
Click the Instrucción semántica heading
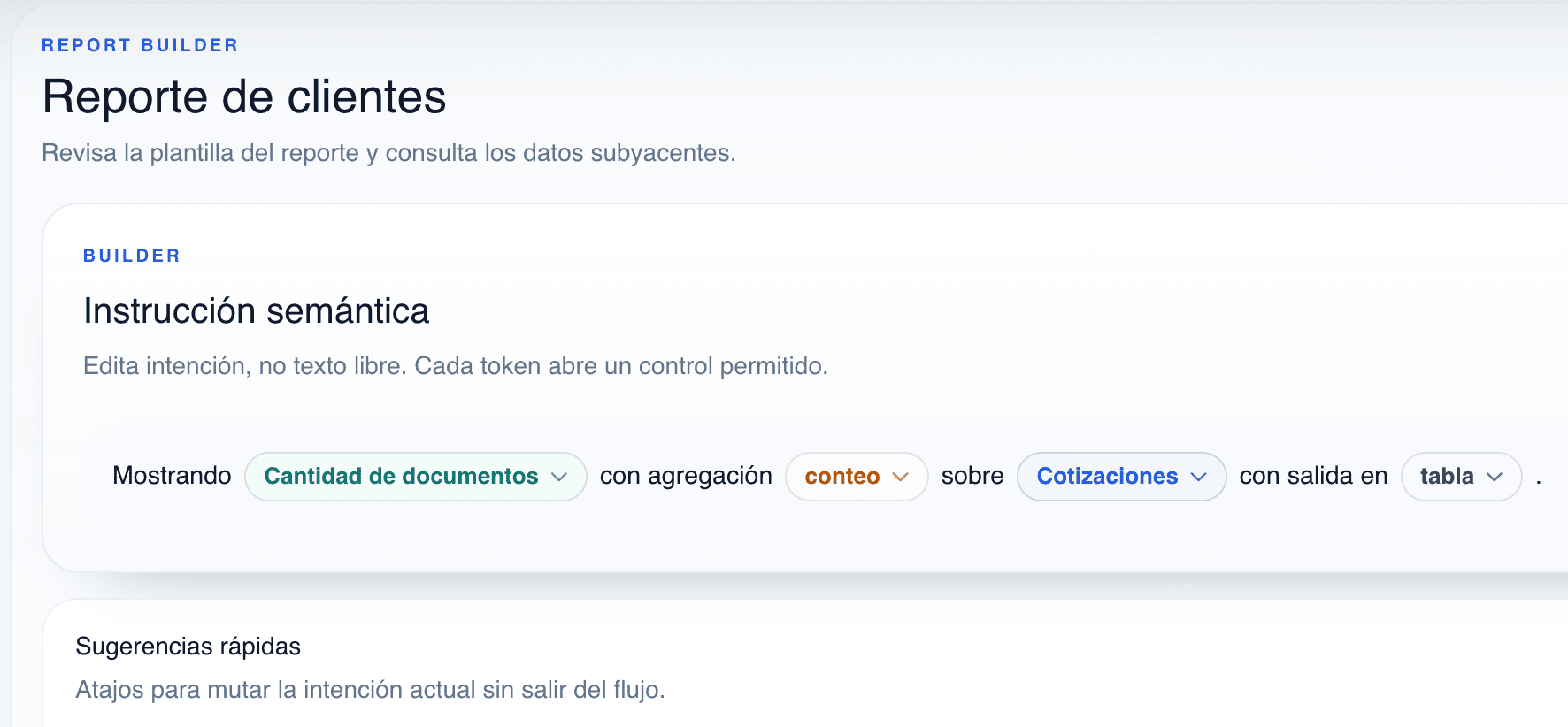(x=256, y=311)
